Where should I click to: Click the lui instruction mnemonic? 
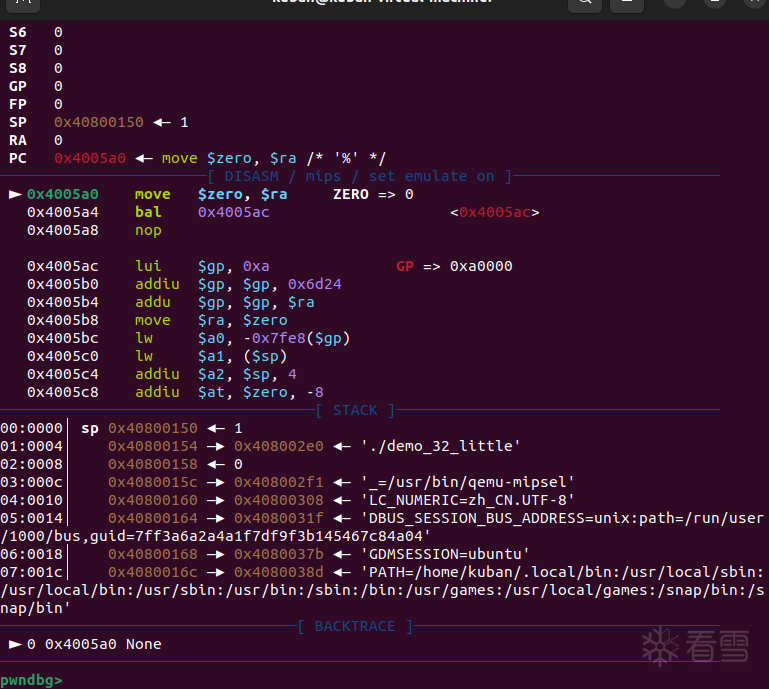coord(148,266)
